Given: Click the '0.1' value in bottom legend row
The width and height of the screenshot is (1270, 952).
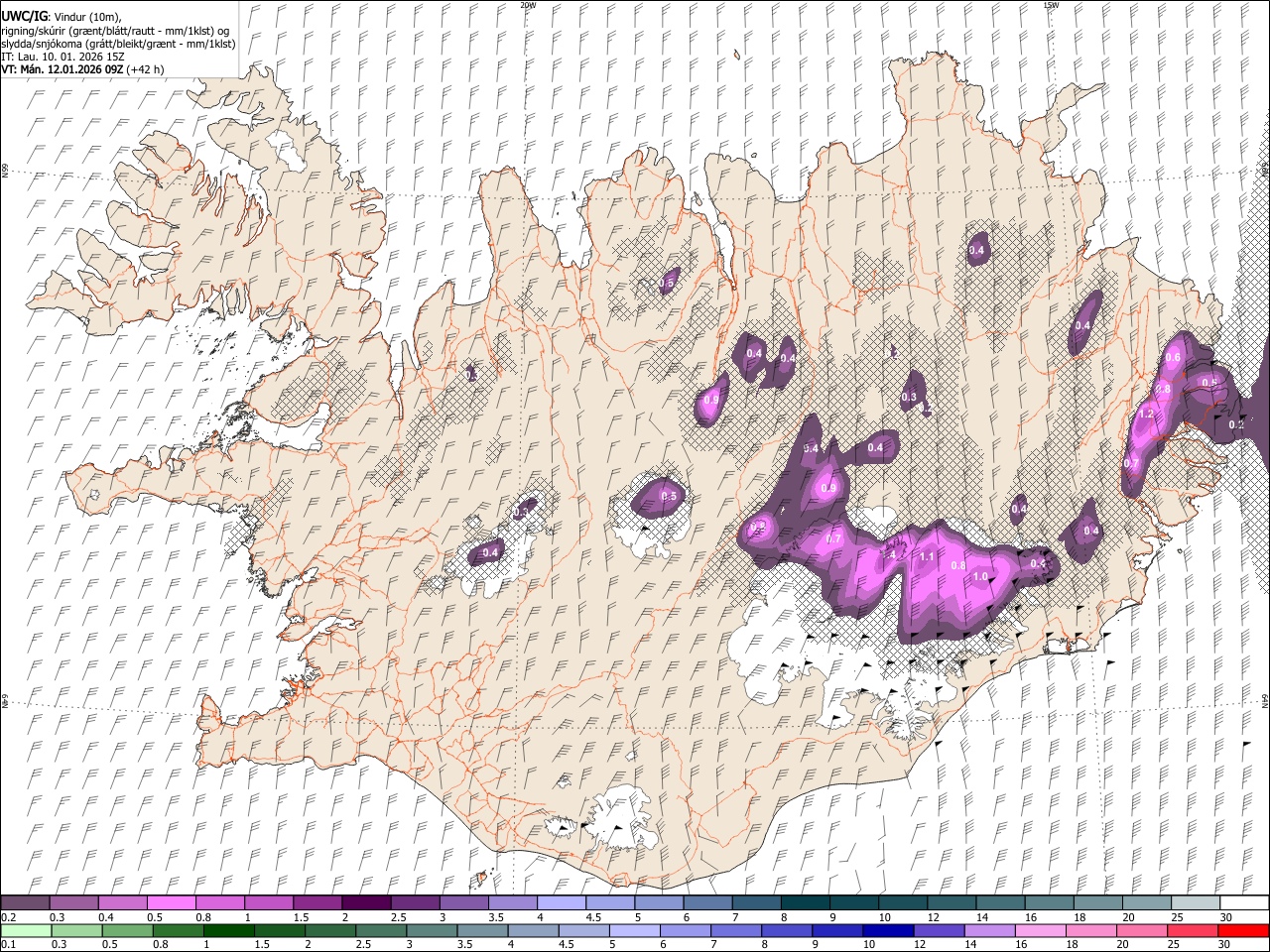Looking at the screenshot, I should click(8, 946).
